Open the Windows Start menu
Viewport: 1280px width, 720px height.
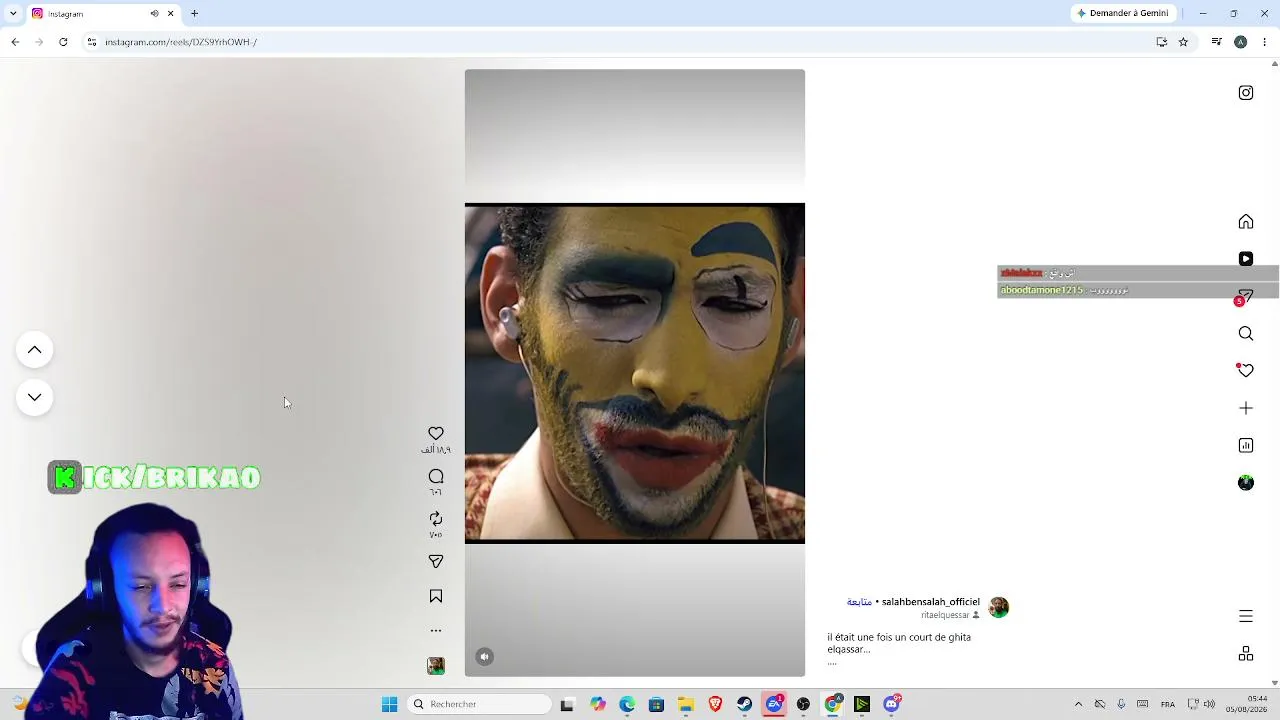pos(389,704)
